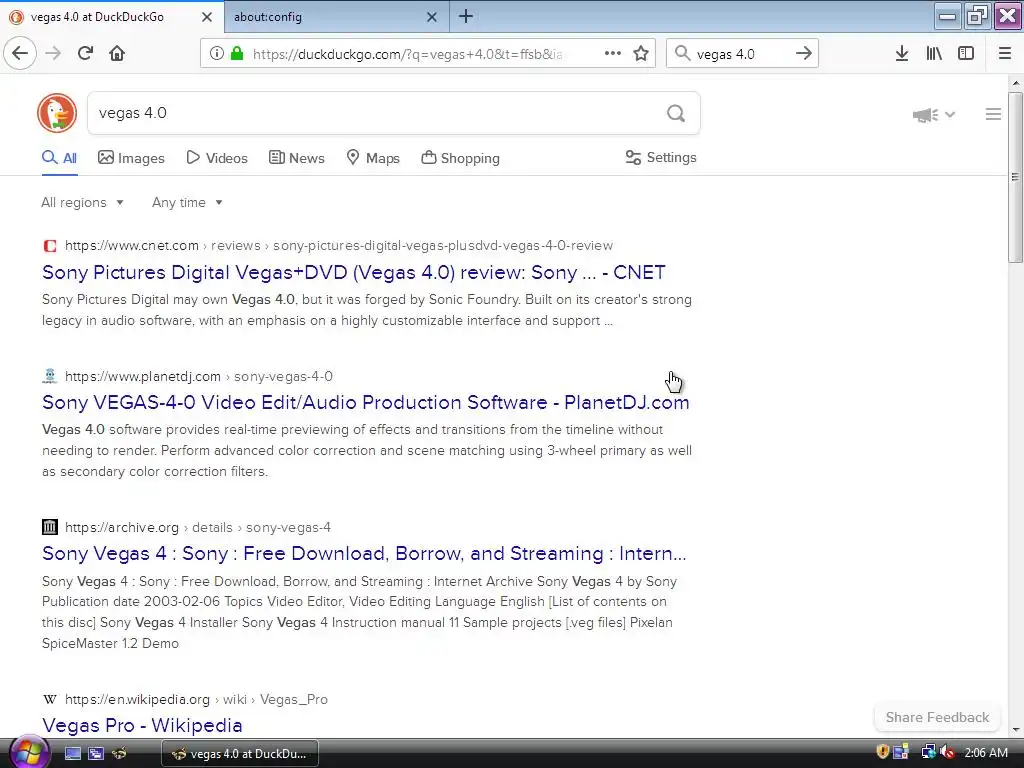Switch to News results

(296, 157)
